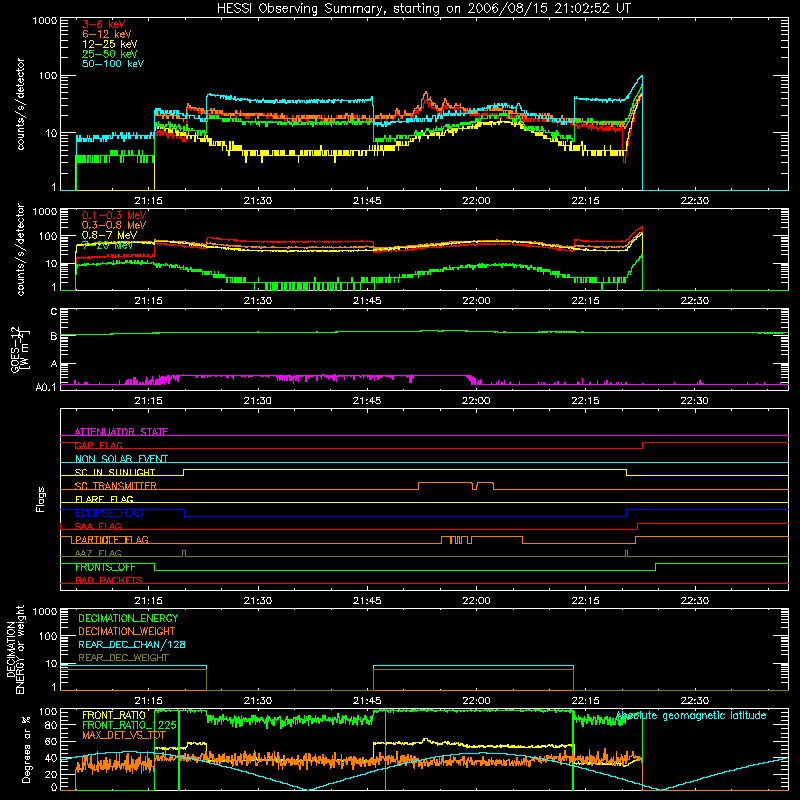
Task: Click the SC_TRANSMITTER flag label
Action: [115, 486]
